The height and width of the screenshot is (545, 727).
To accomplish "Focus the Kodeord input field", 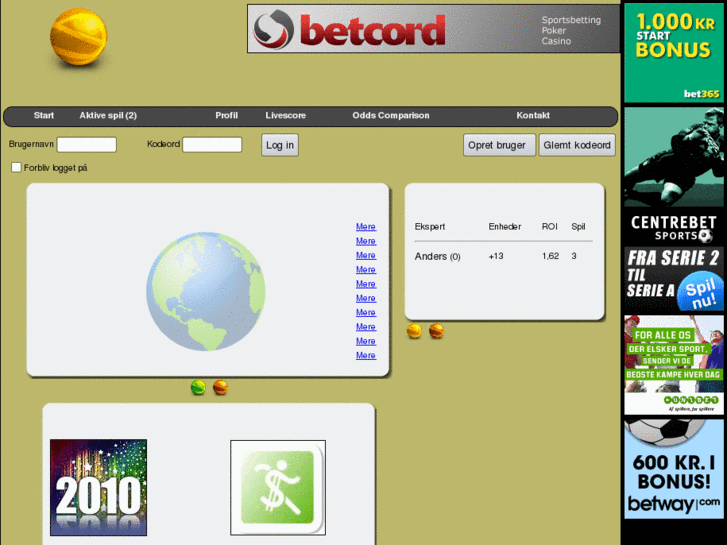I will click(x=212, y=145).
